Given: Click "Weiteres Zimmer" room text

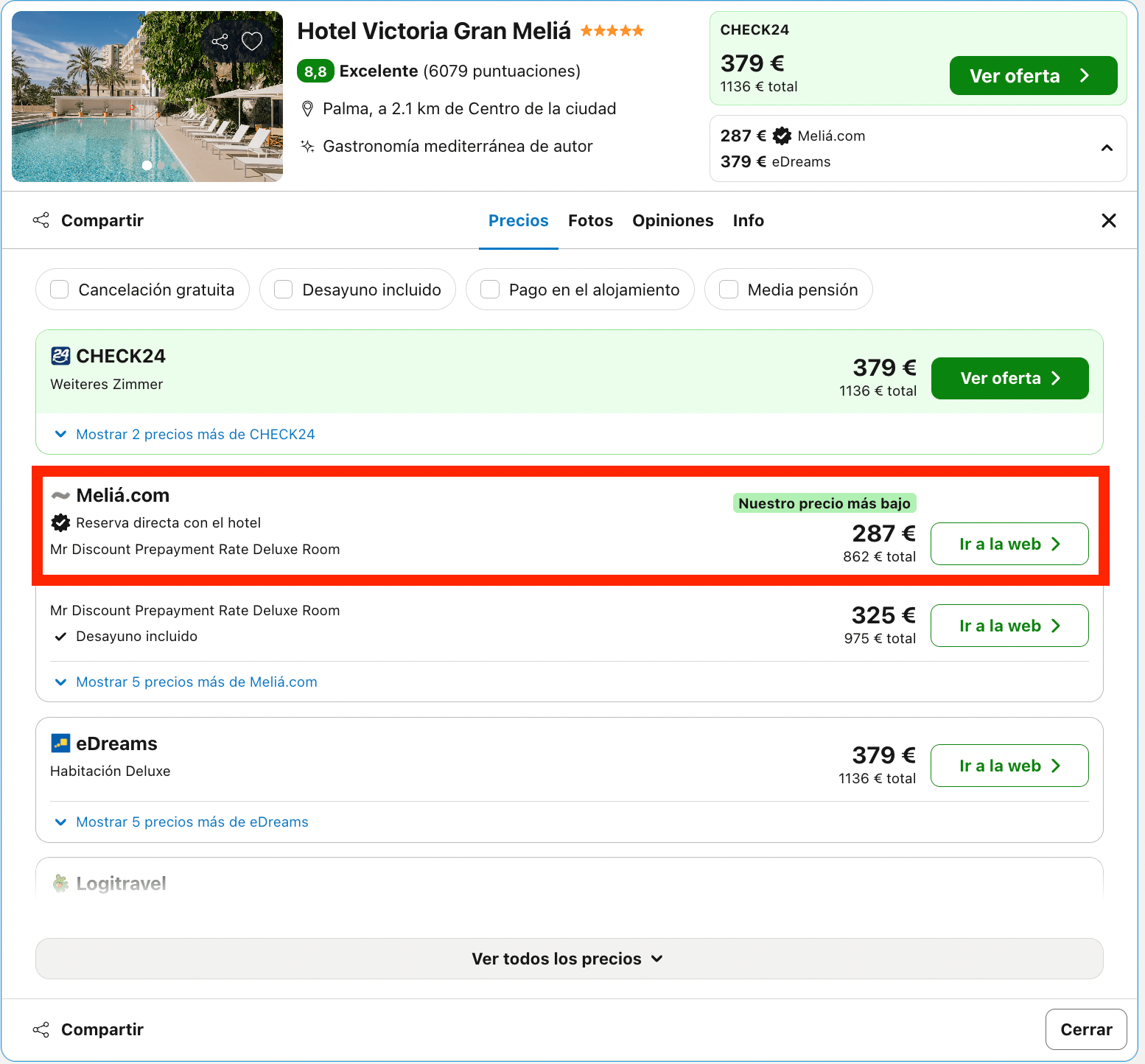Looking at the screenshot, I should point(107,384).
